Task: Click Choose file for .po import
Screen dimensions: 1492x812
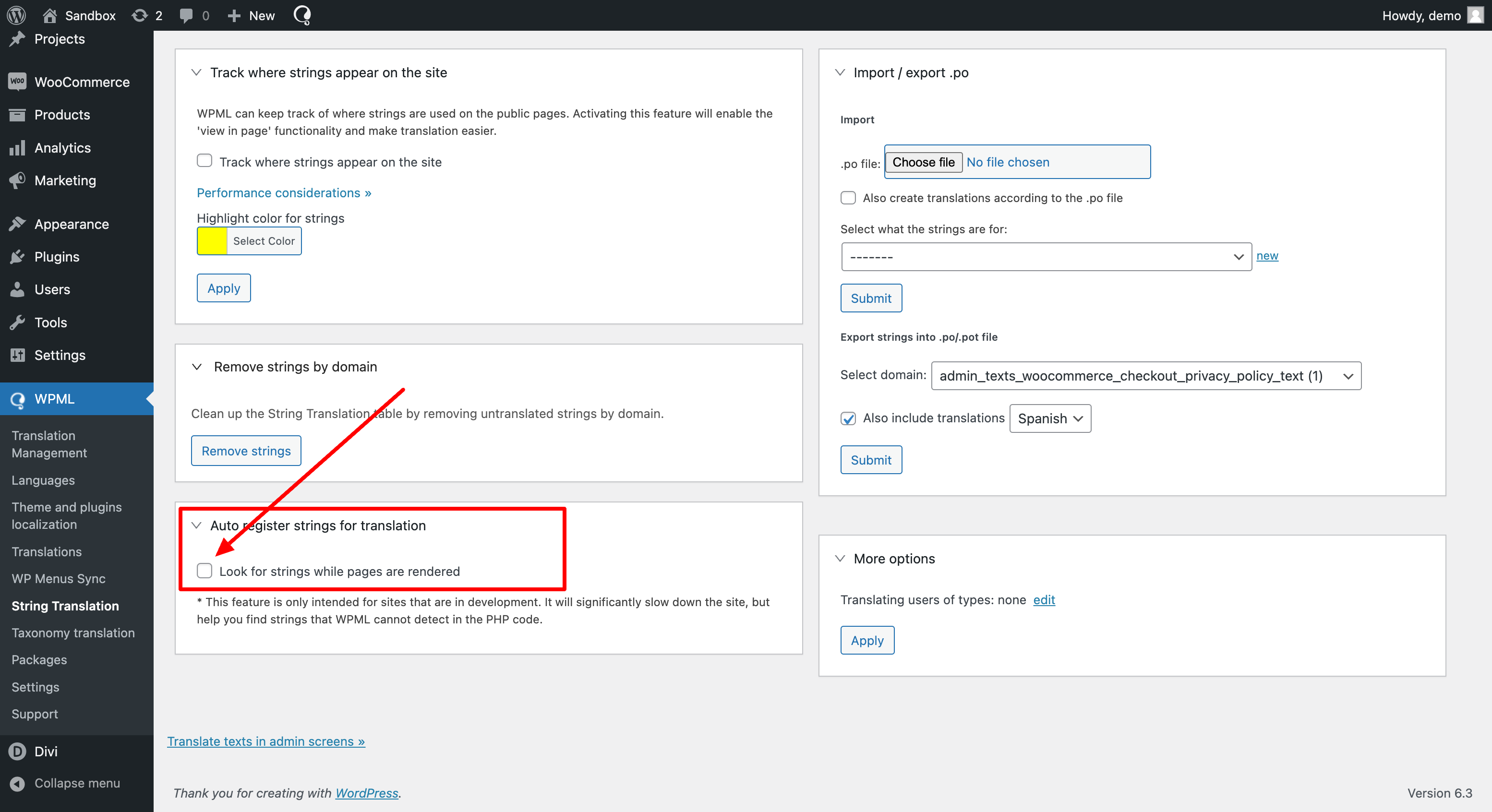Action: [923, 162]
